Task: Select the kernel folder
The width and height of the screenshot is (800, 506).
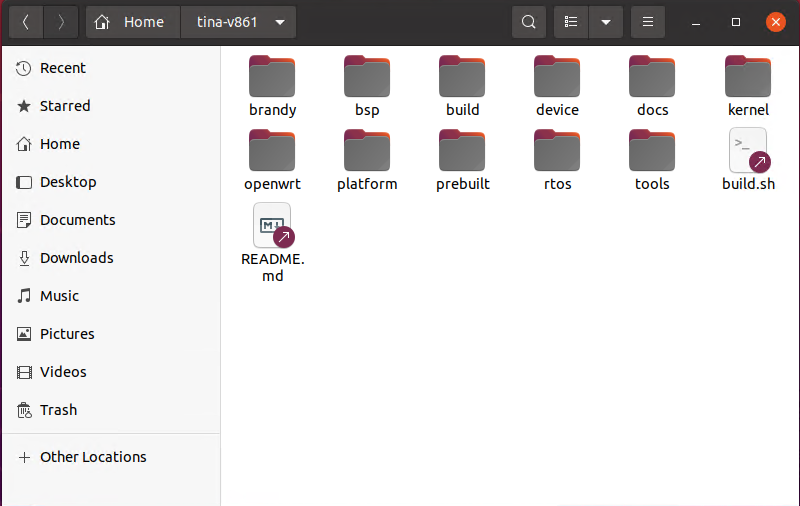Action: point(748,77)
